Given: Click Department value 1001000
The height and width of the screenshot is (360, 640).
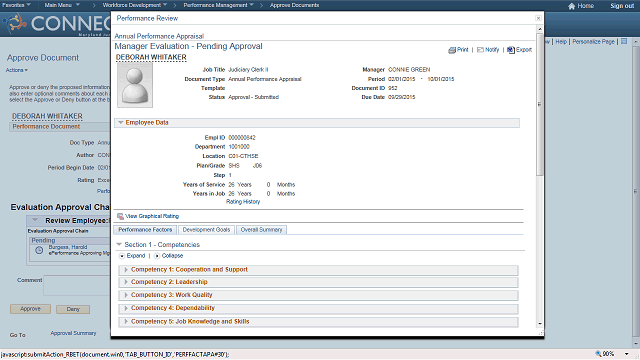Looking at the screenshot, I should (x=239, y=147).
